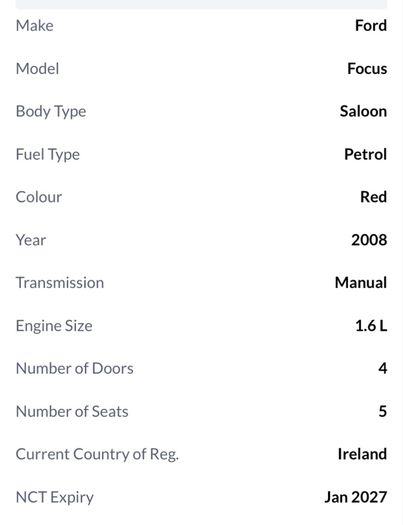Click the Fuel Type label
Screen dimensions: 403x525
48,155
